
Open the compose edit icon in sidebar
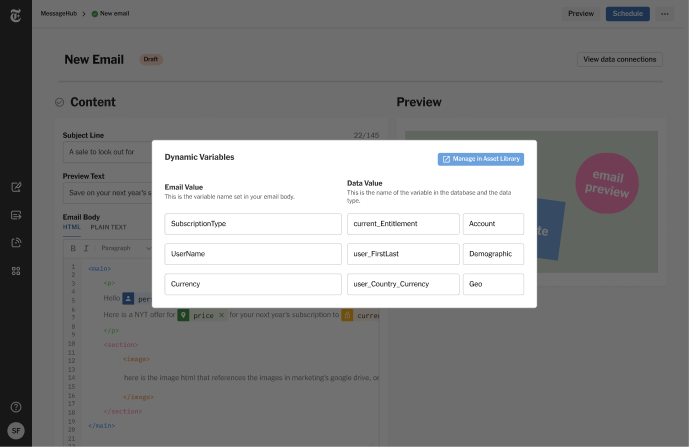click(16, 187)
